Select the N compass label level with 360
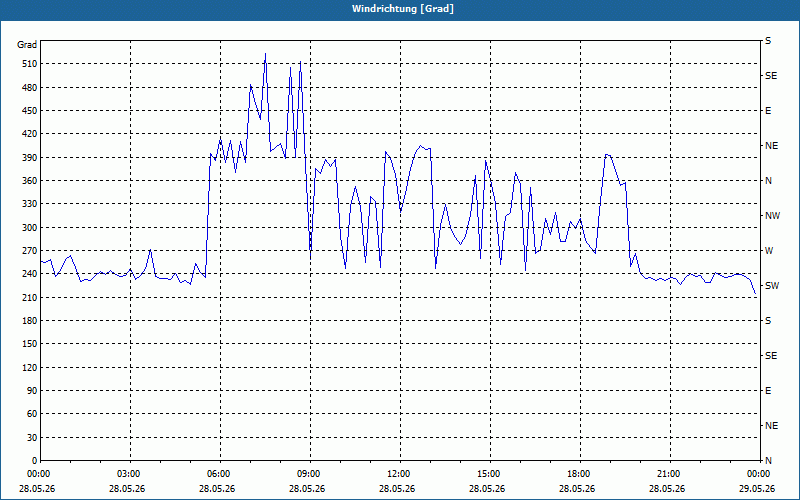This screenshot has width=800, height=500. point(768,181)
